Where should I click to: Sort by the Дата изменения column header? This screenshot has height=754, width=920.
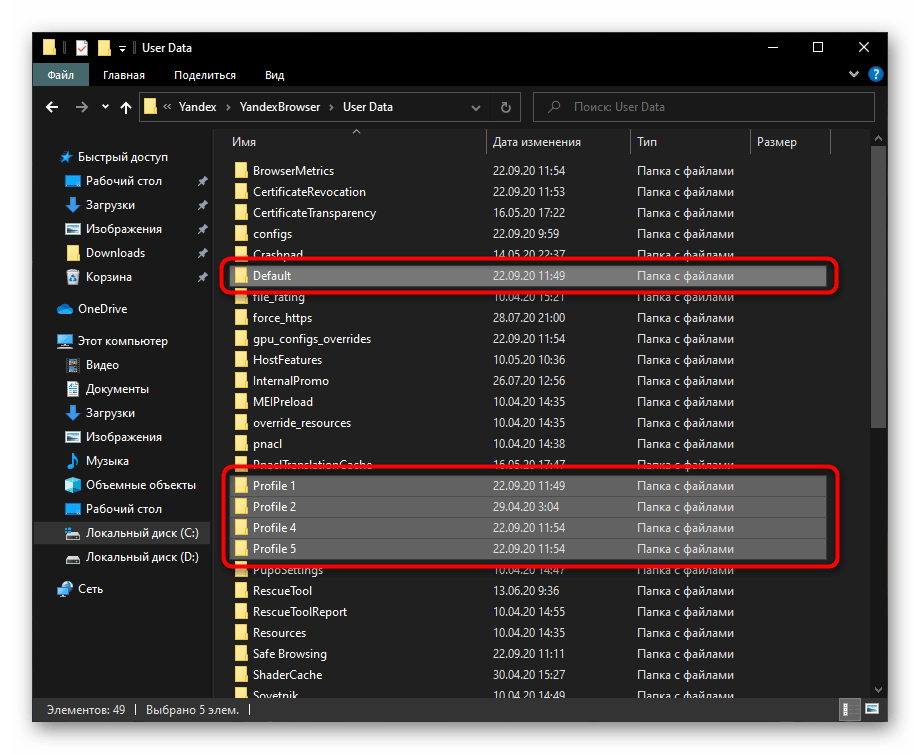click(x=537, y=142)
